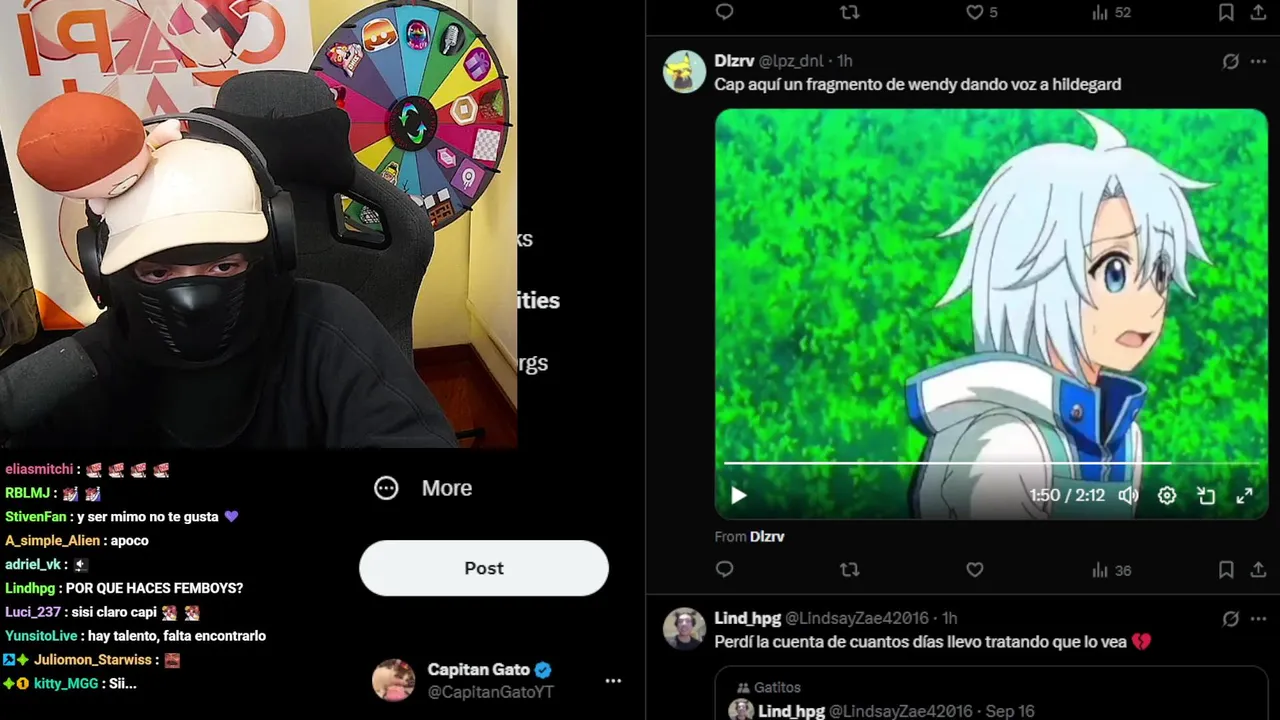Open more options on Dlzrv post
The width and height of the screenshot is (1280, 720).
1259,61
